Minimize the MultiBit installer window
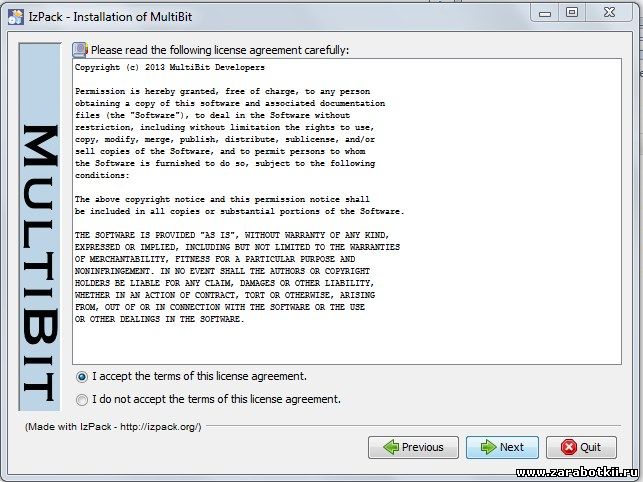 (x=545, y=14)
